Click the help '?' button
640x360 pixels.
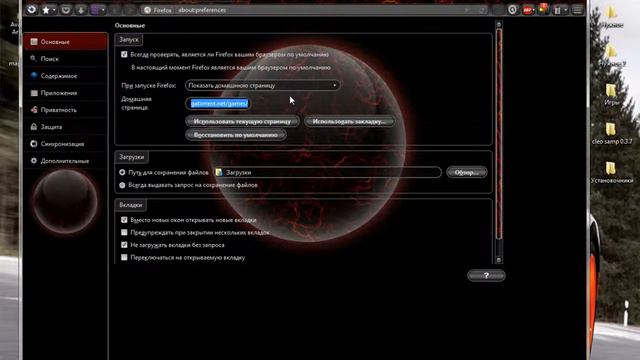[486, 276]
